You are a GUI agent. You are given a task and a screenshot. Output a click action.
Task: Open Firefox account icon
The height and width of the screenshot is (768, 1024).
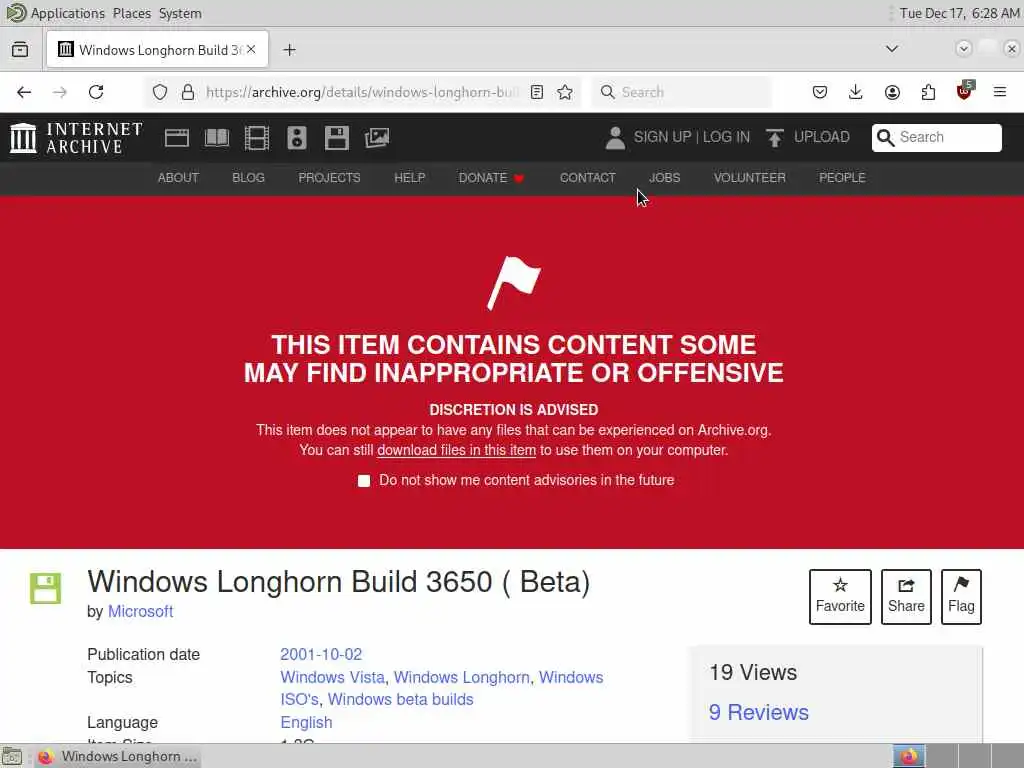tap(892, 92)
